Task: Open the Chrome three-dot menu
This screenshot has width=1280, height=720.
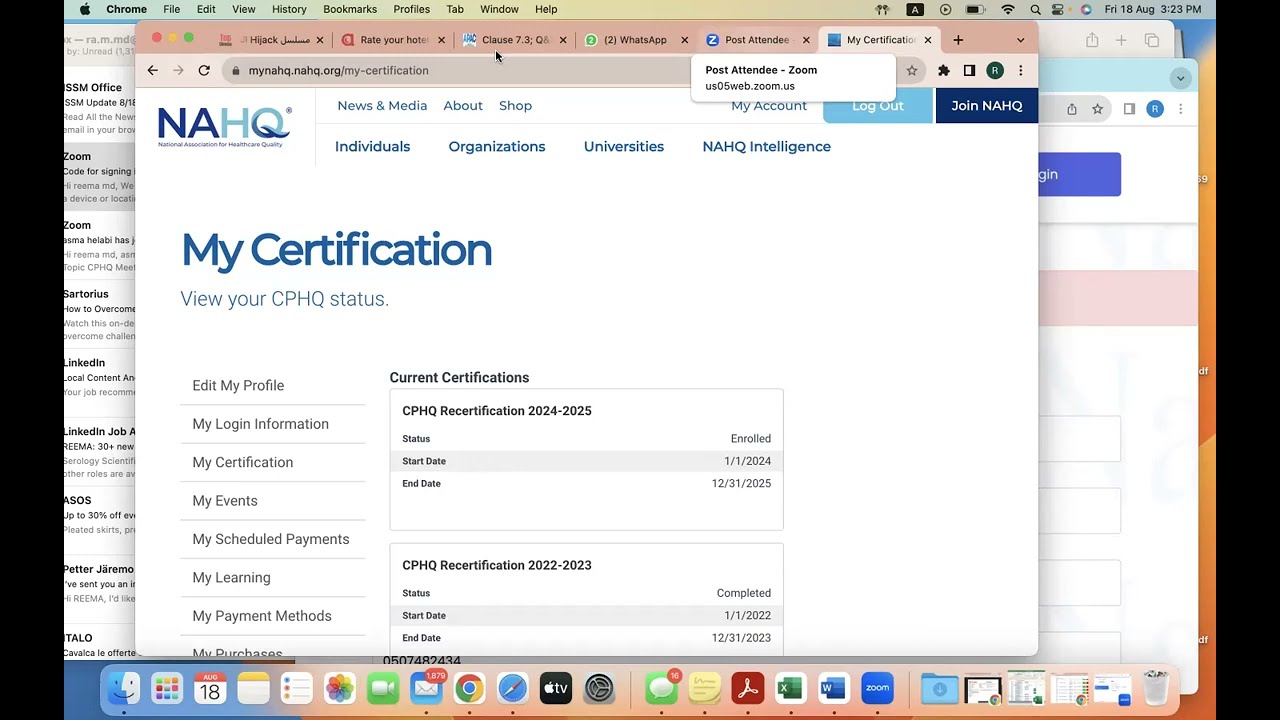Action: [1020, 71]
